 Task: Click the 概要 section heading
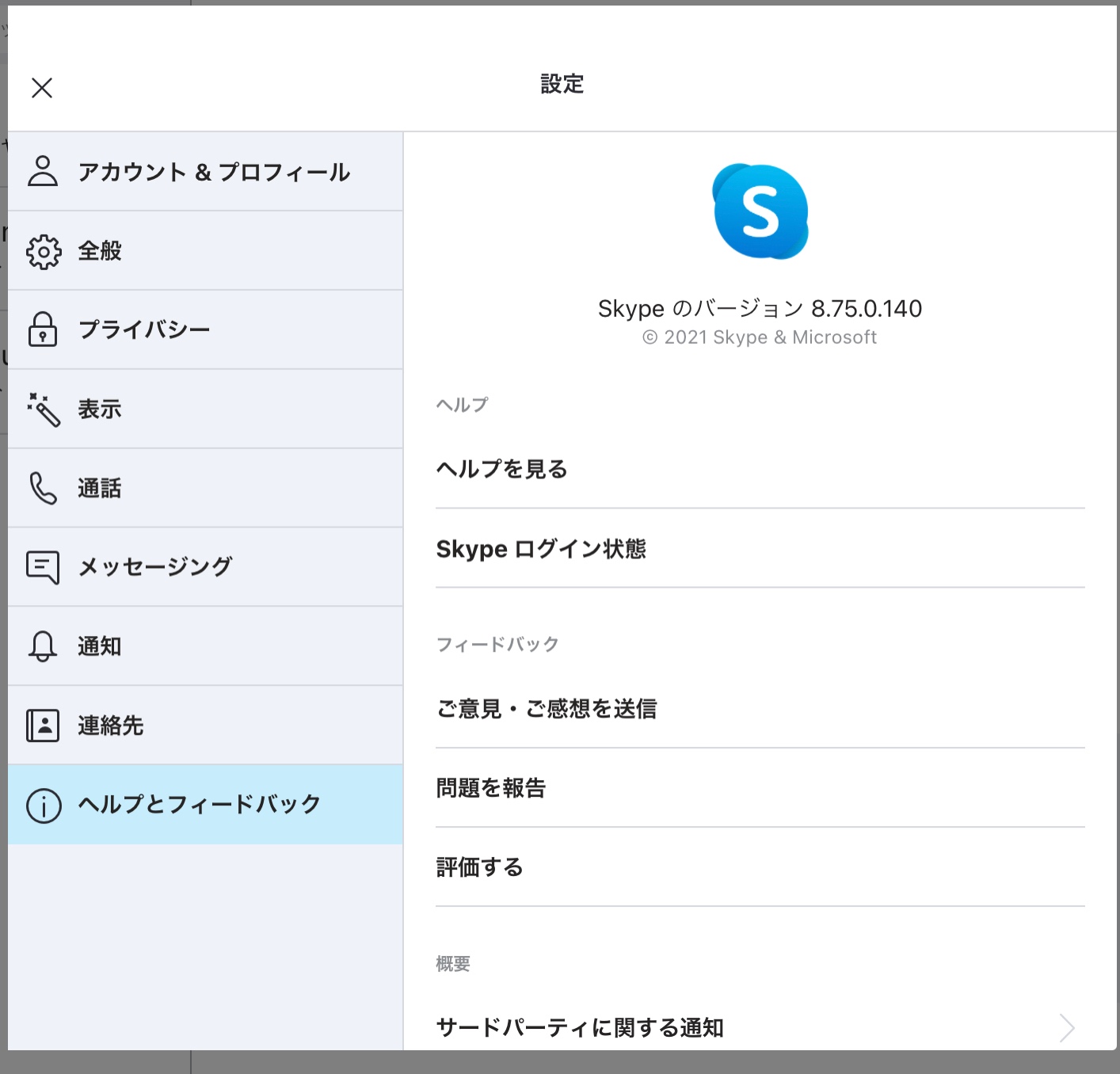click(453, 964)
